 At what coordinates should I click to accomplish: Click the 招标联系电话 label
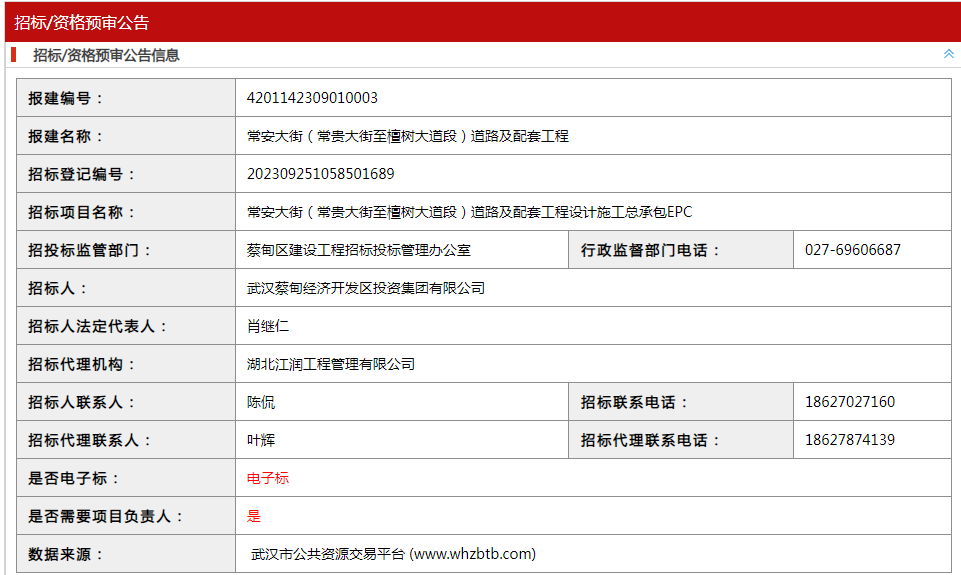[x=634, y=402]
